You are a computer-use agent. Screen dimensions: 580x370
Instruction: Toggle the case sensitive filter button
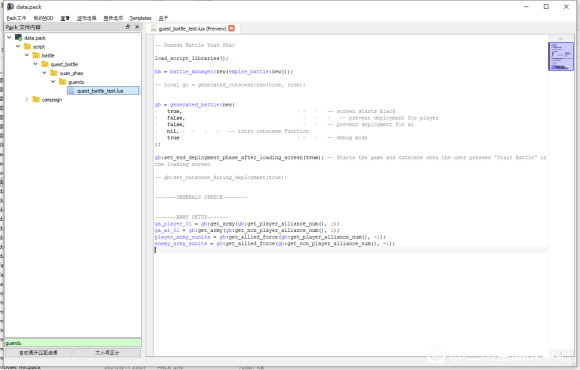click(x=107, y=353)
